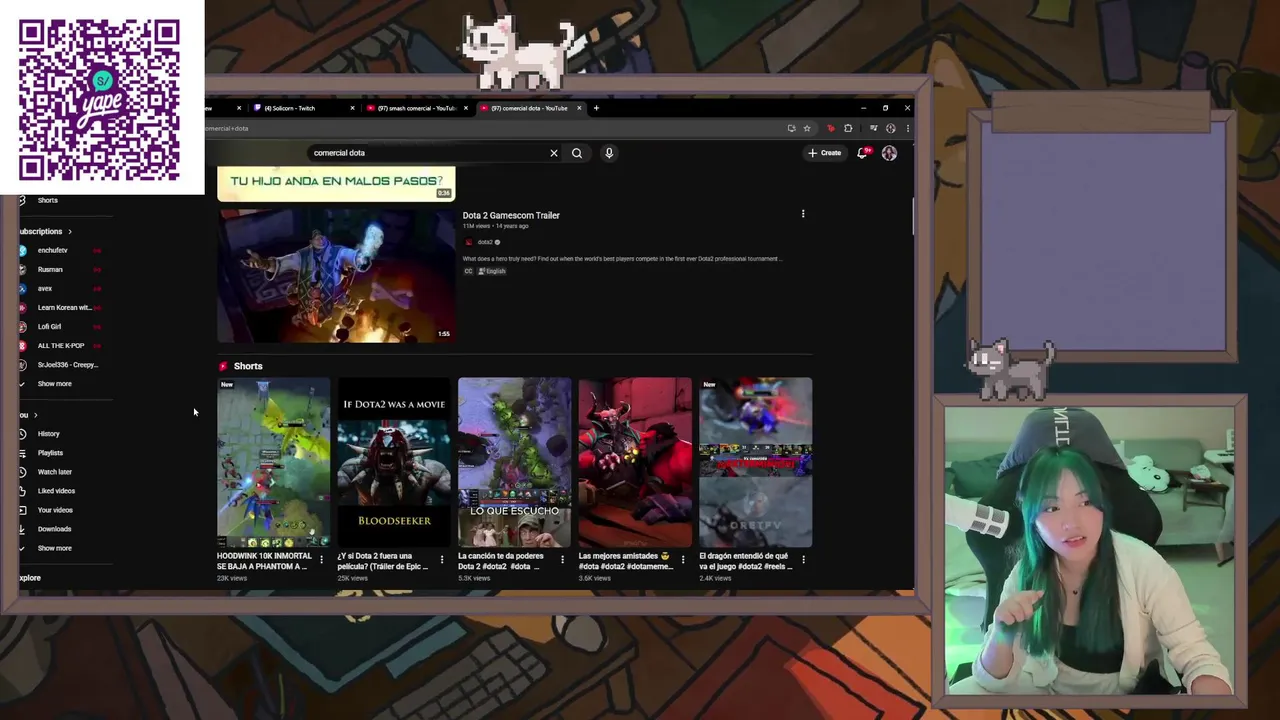Open Liked videos in the sidebar
The width and height of the screenshot is (1280, 720).
tap(56, 491)
